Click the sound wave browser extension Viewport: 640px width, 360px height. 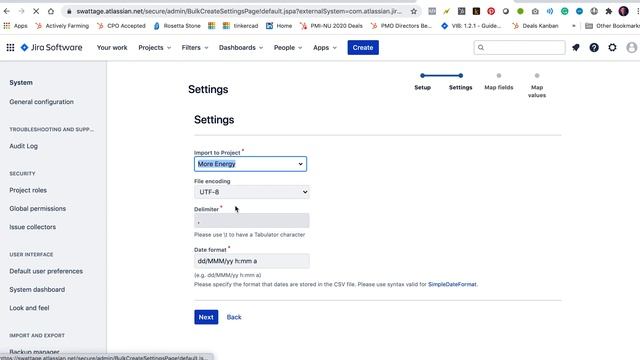pos(550,11)
